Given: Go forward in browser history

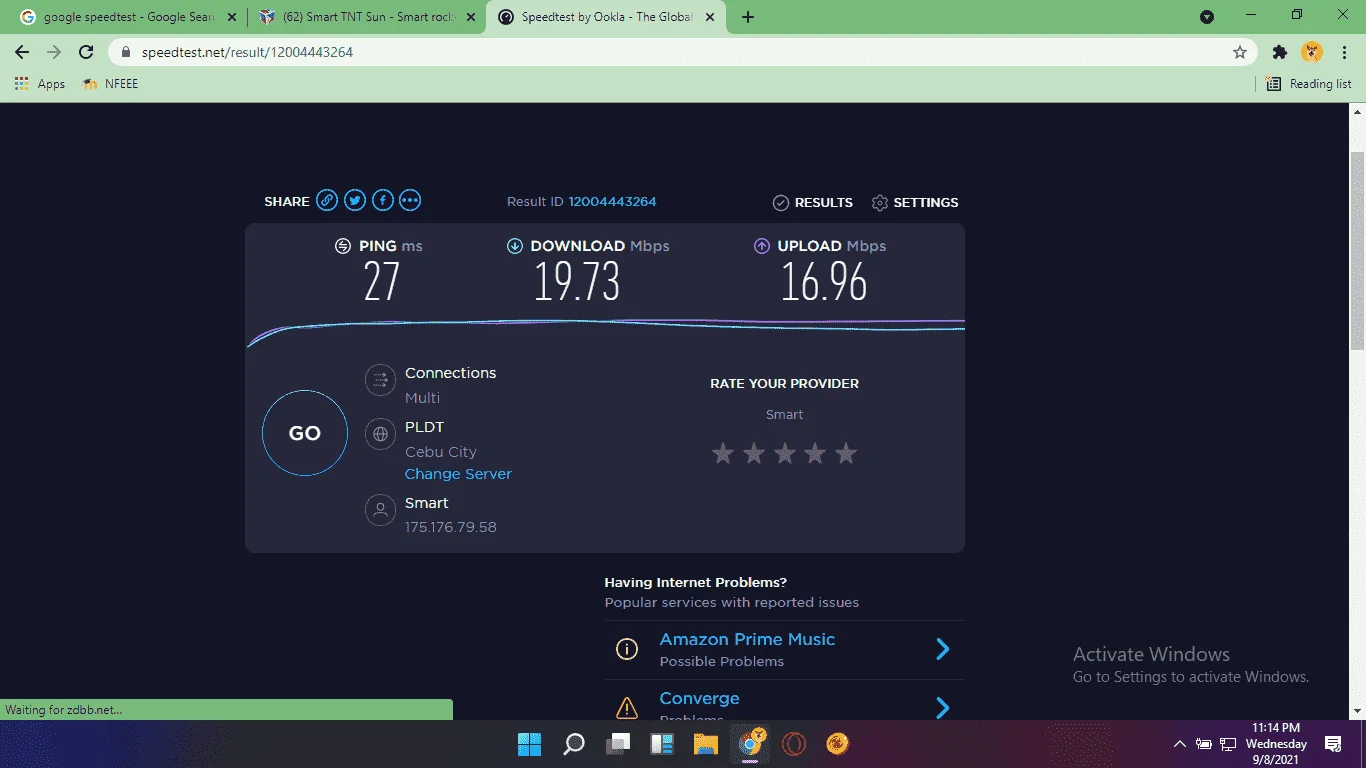Looking at the screenshot, I should click(54, 52).
